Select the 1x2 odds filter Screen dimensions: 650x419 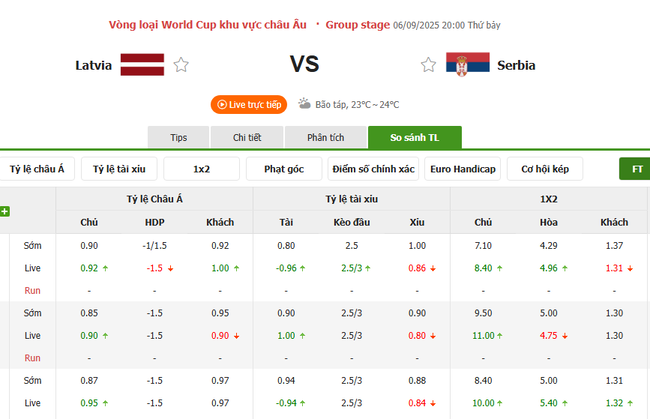pyautogui.click(x=201, y=169)
